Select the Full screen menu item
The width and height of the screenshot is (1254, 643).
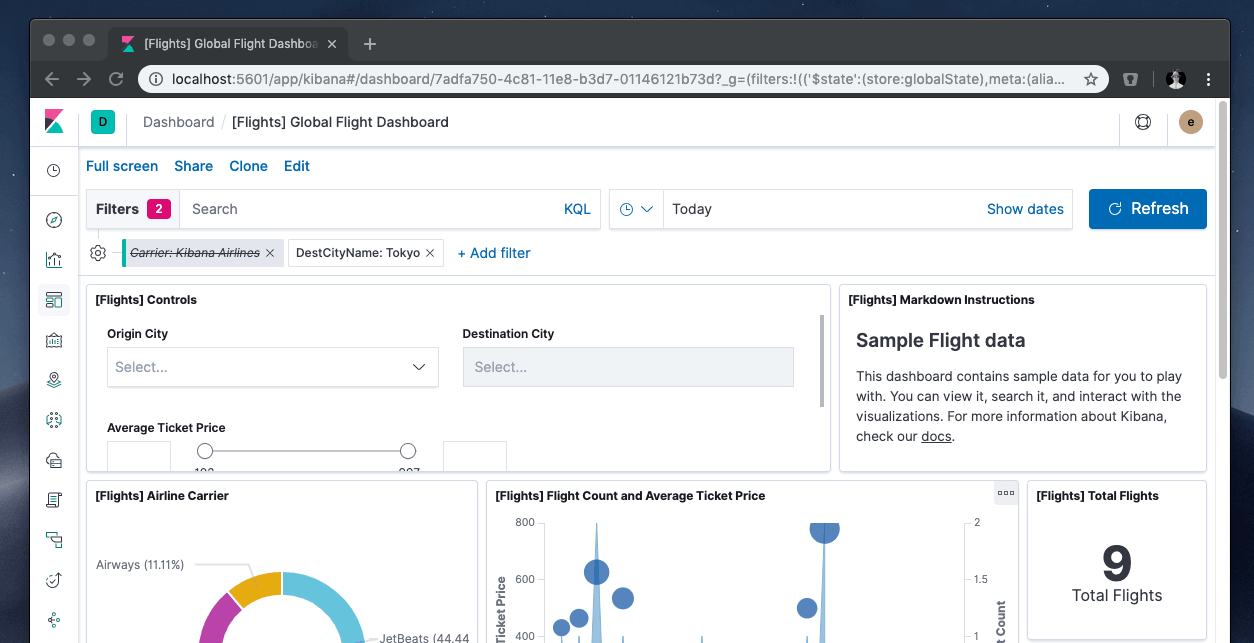pos(122,166)
